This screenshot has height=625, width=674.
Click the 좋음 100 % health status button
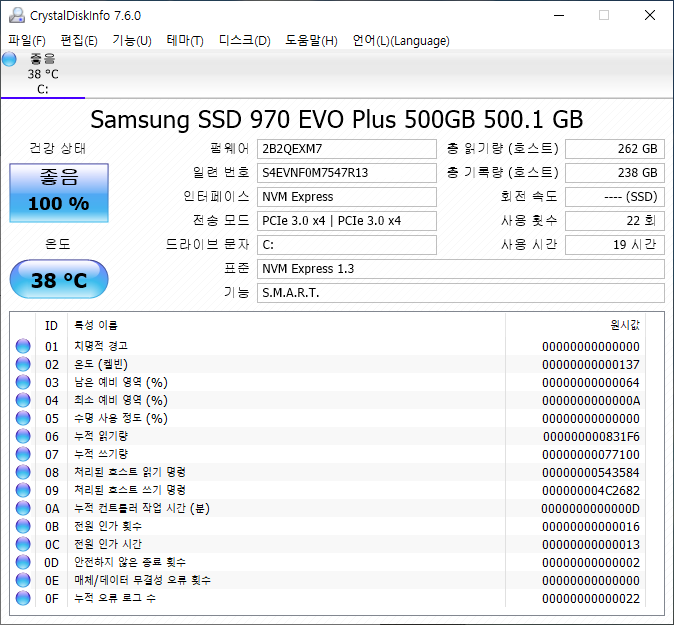coord(59,193)
